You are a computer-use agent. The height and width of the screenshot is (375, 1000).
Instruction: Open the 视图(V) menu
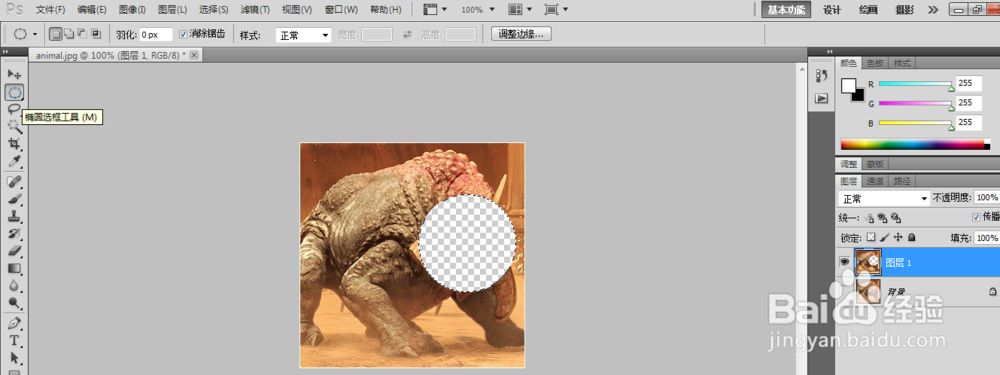coord(297,10)
